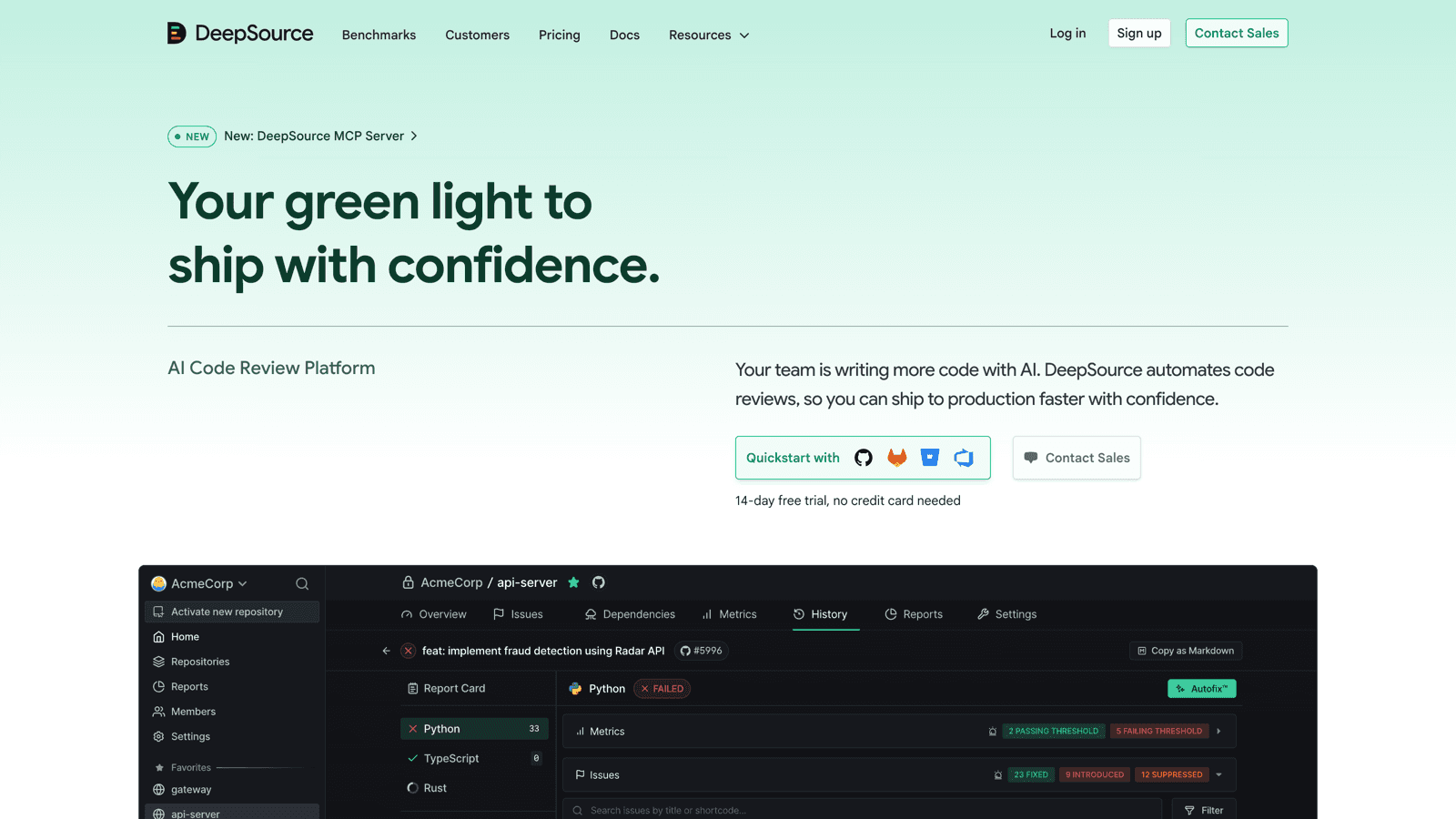
Task: Click the red failed-status icon beside the commit title
Action: 409,651
